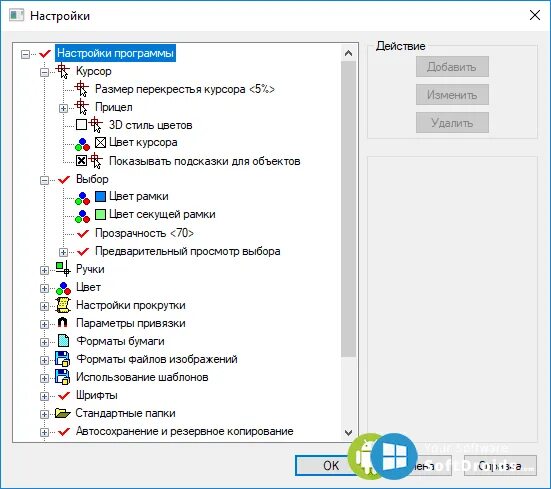Click the scroll icon for Настройки прокрутки

(63, 305)
